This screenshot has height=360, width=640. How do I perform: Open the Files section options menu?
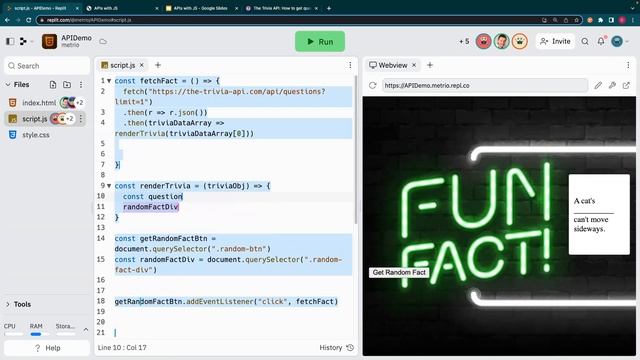(x=81, y=84)
